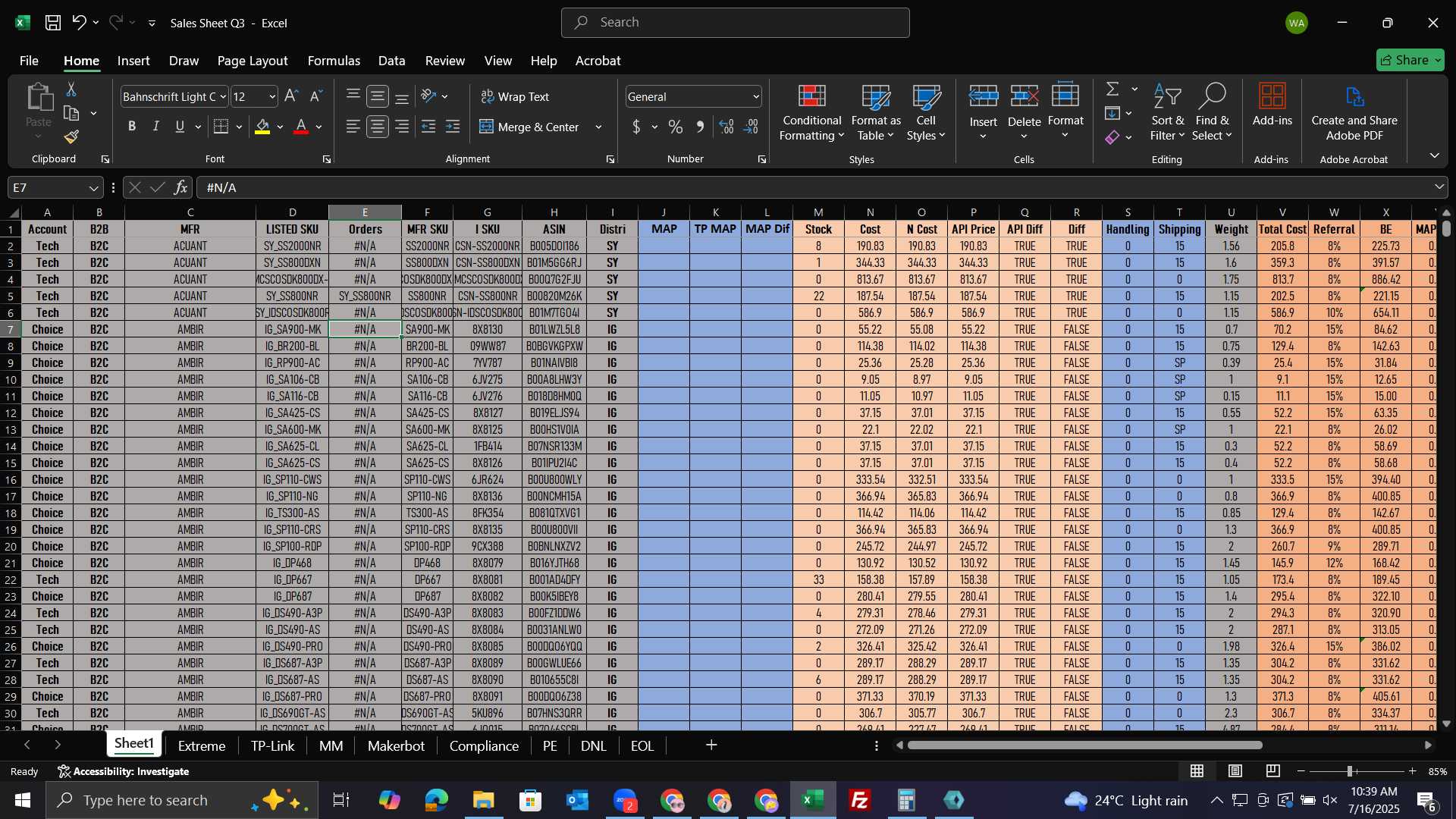The height and width of the screenshot is (819, 1456).
Task: Click the Clear eraser icon in Editing
Action: point(1112,137)
